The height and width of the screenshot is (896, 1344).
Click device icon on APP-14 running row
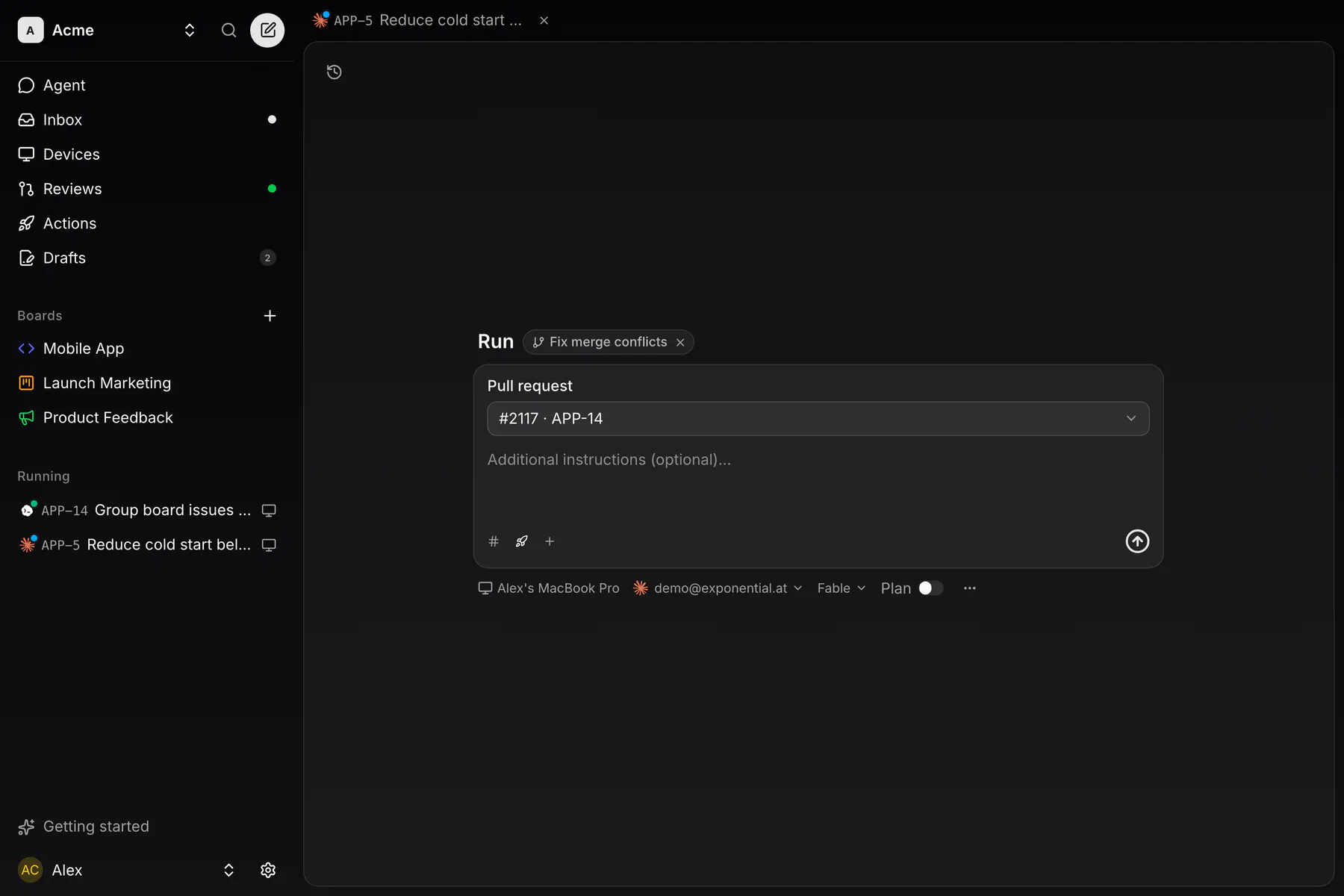pos(269,511)
